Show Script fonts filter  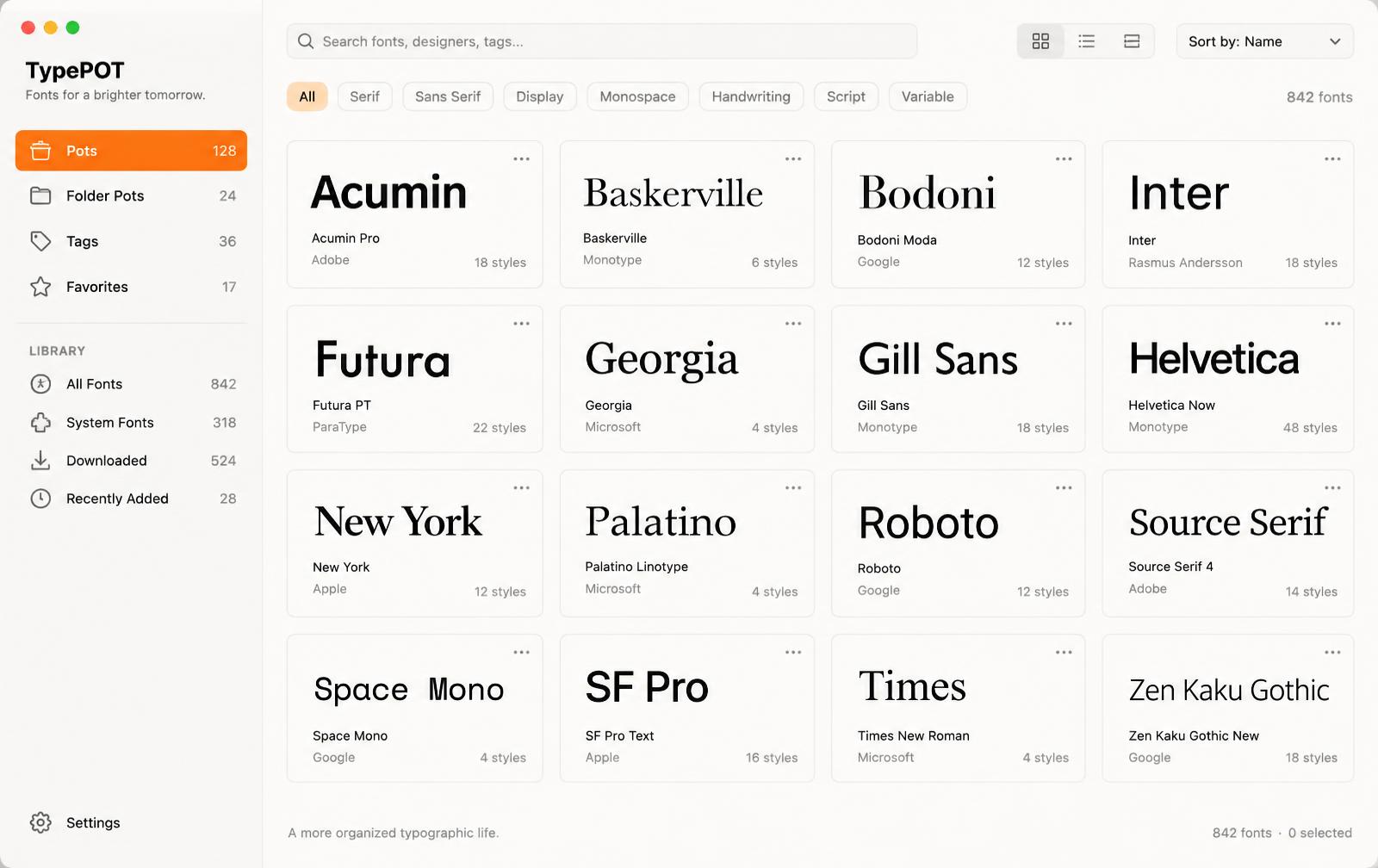pos(846,96)
